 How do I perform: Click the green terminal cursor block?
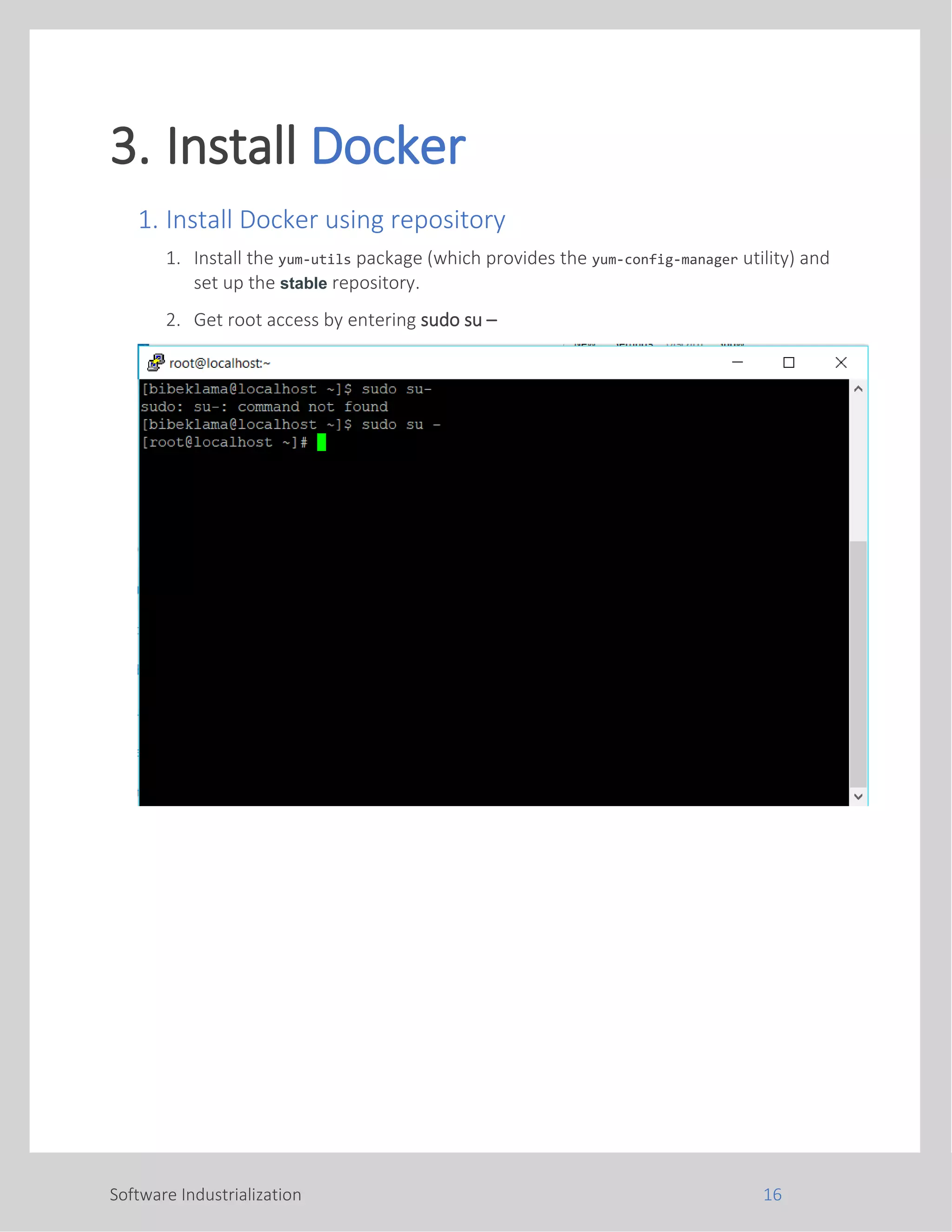[x=322, y=442]
